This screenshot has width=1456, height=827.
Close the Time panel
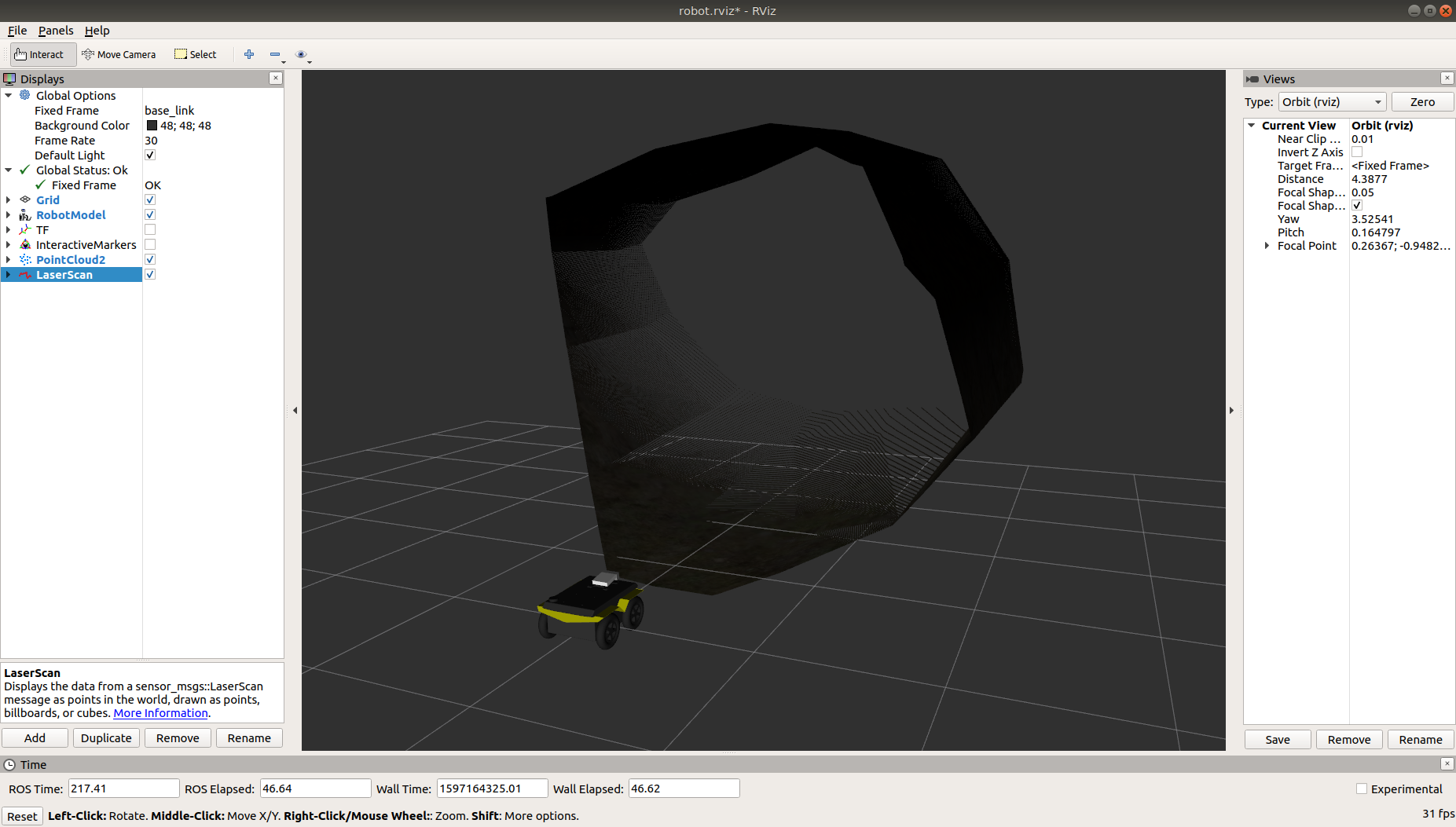pyautogui.click(x=1447, y=764)
